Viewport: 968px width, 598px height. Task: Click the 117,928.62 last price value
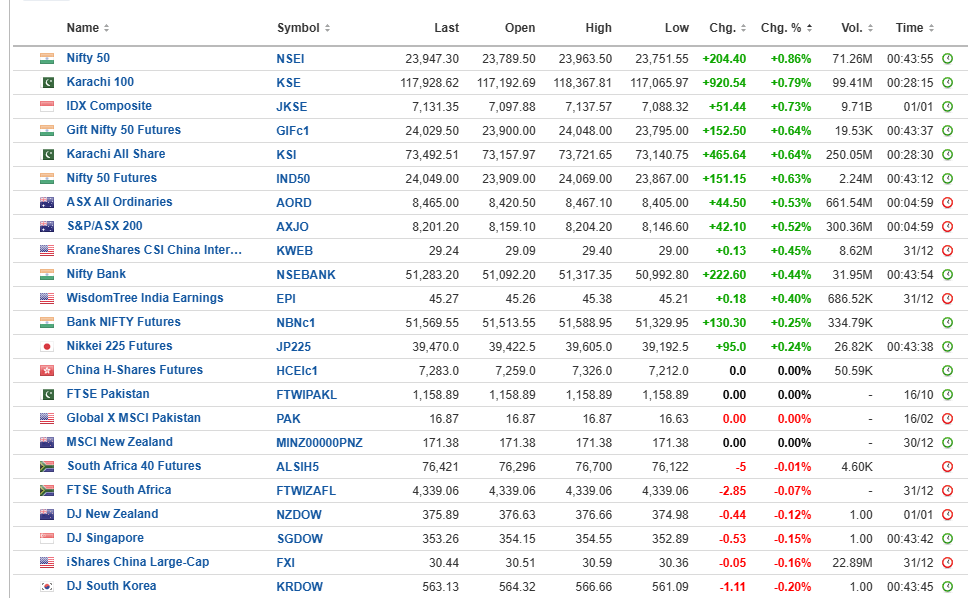click(430, 83)
